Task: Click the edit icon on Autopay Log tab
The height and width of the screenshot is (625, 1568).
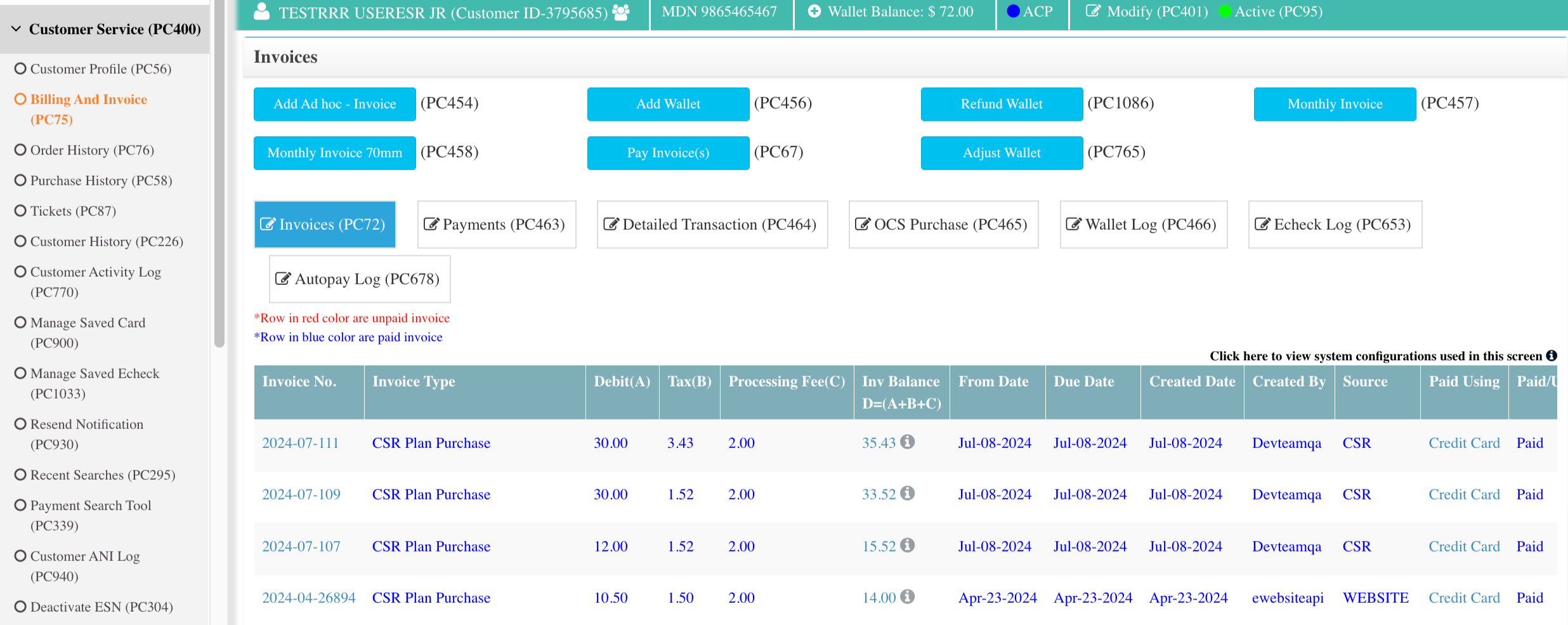Action: 284,279
